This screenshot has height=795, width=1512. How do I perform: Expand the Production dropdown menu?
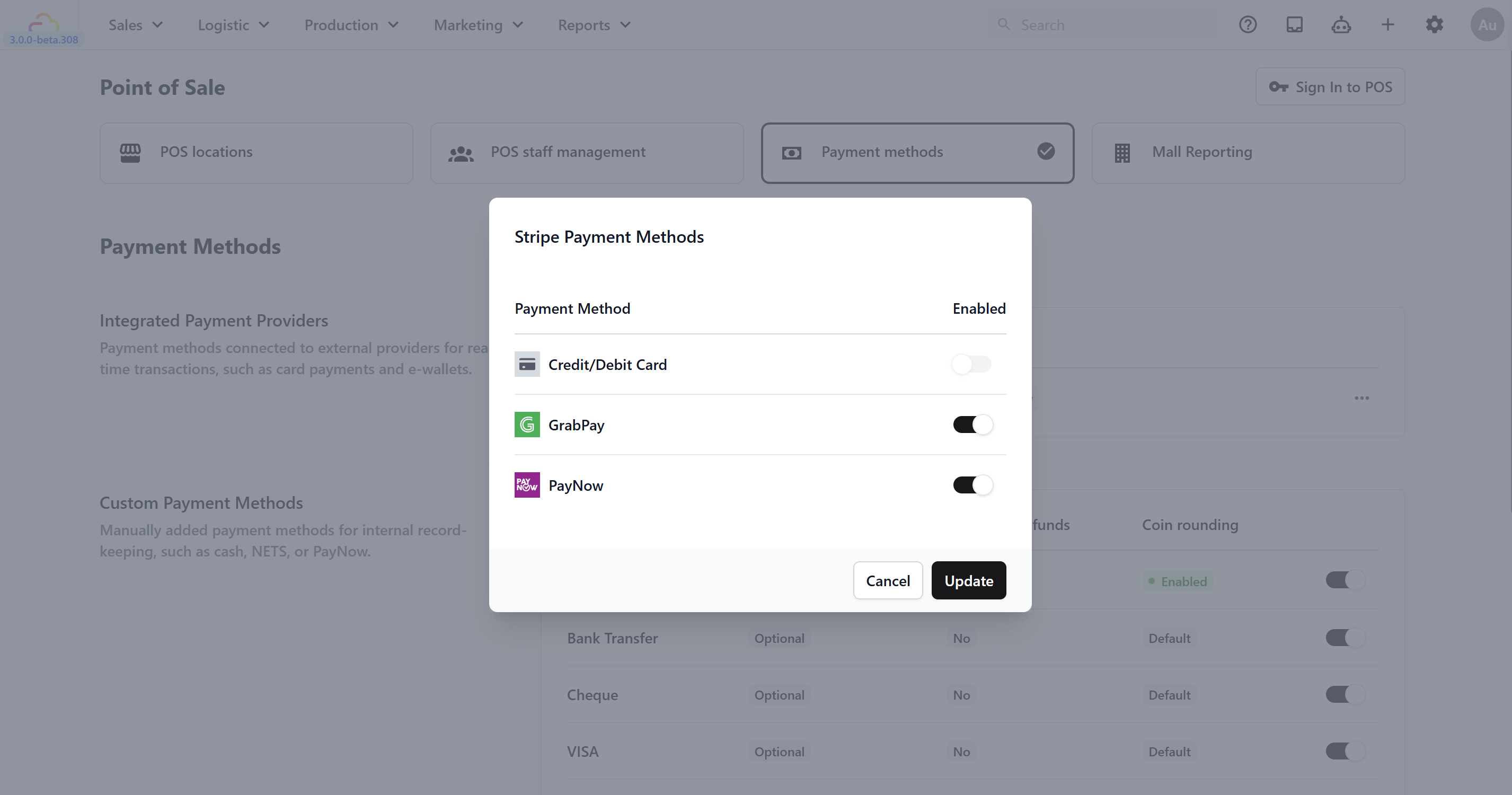tap(351, 25)
